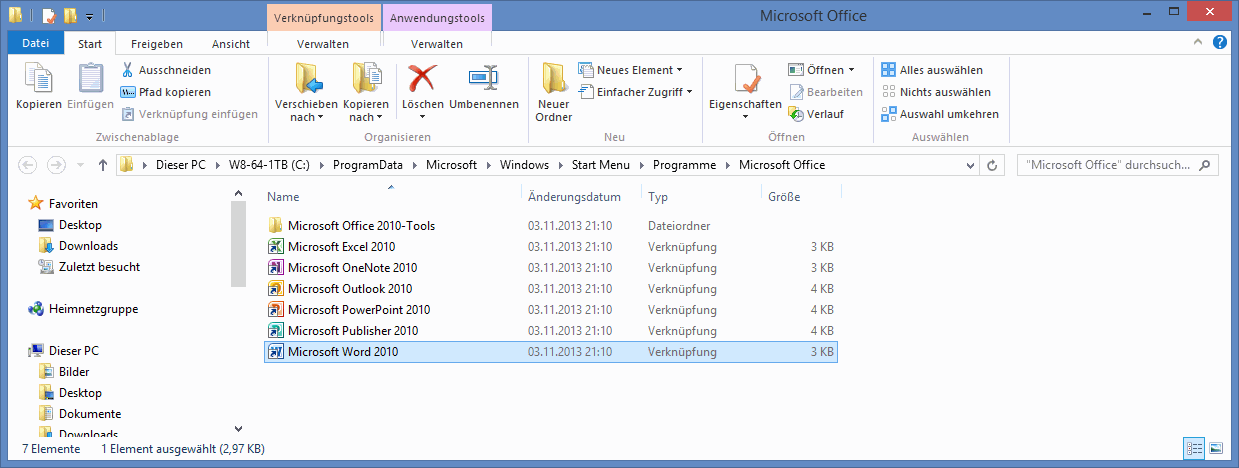
Task: Switch to large icons view in status bar
Action: pyautogui.click(x=1217, y=449)
